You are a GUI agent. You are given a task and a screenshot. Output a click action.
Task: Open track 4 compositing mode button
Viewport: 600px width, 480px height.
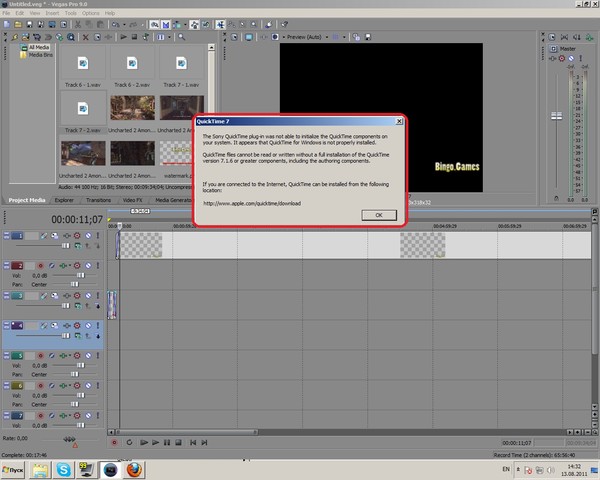click(x=78, y=336)
